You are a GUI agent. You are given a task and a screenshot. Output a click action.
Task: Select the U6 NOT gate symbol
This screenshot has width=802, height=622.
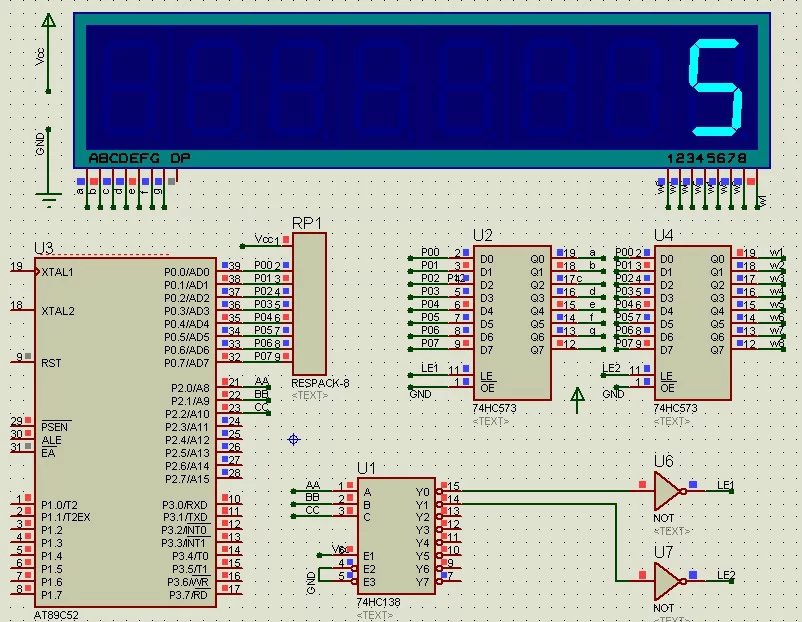669,491
